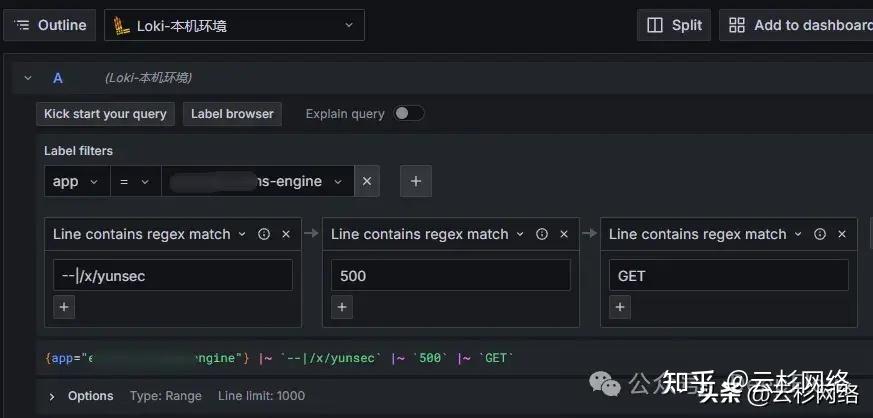Show info for the --|/x/yunsec operation
Viewport: 873px width, 418px height.
(264, 234)
